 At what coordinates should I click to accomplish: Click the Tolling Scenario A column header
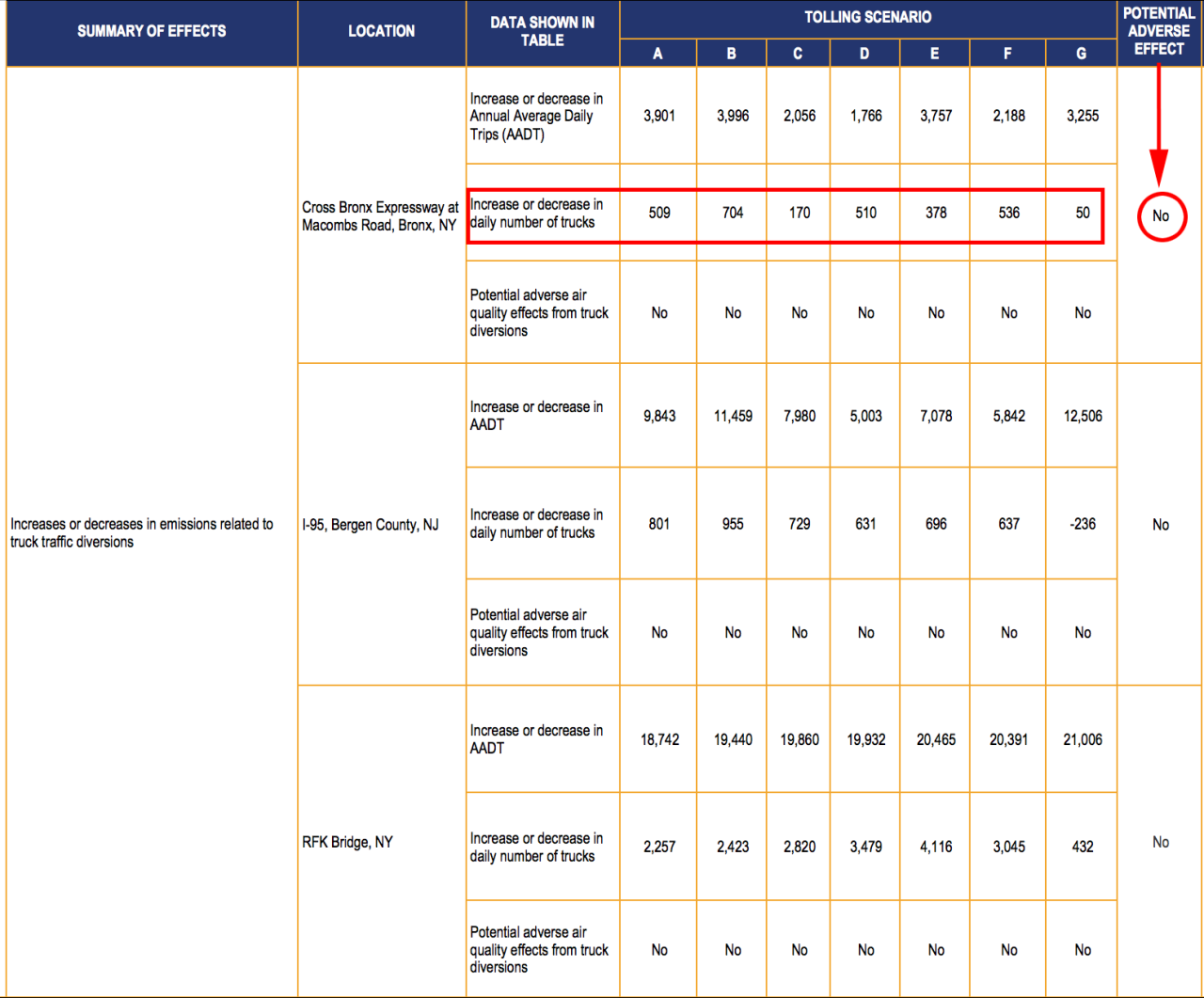click(x=657, y=54)
